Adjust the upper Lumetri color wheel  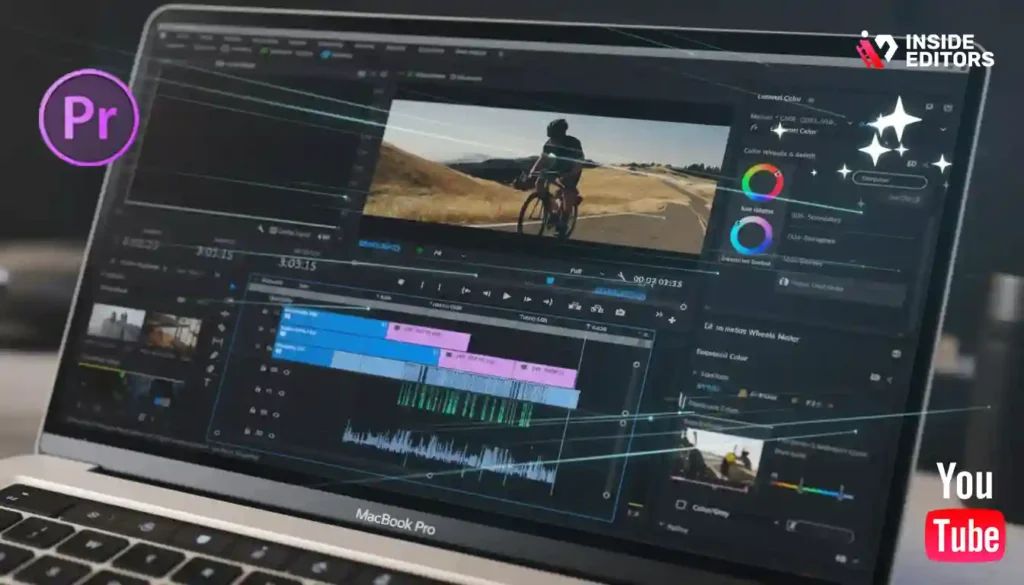tap(762, 182)
